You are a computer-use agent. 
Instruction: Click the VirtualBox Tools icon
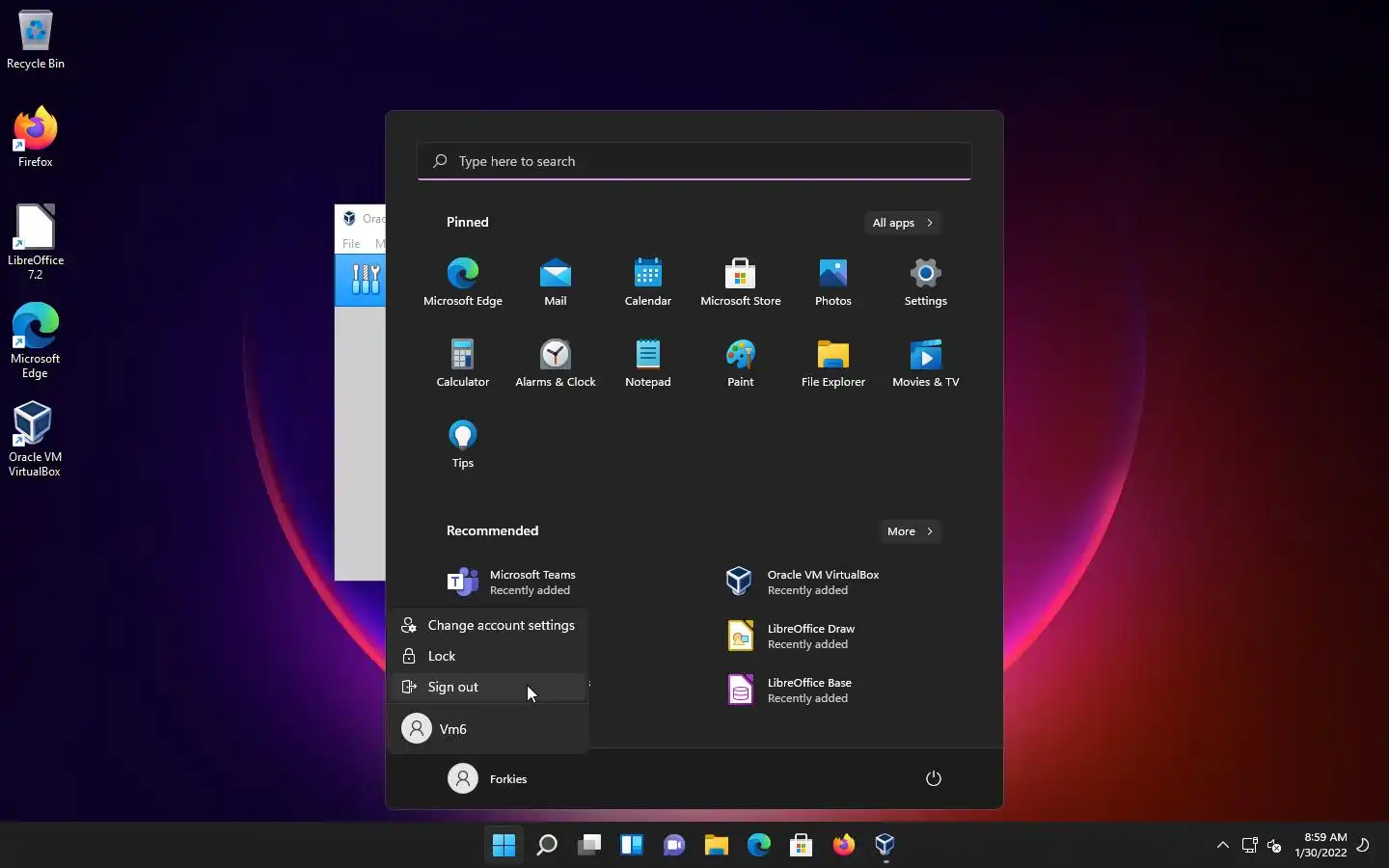(x=366, y=280)
